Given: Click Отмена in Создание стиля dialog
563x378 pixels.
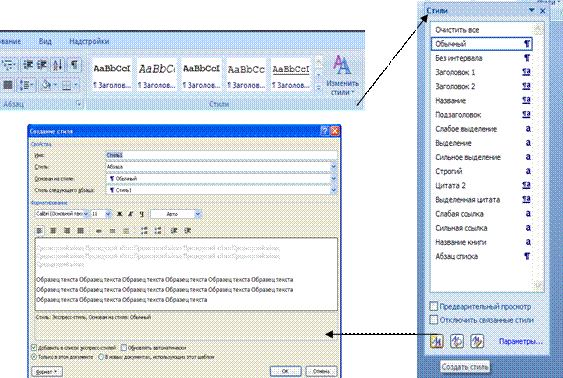Looking at the screenshot, I should (321, 371).
